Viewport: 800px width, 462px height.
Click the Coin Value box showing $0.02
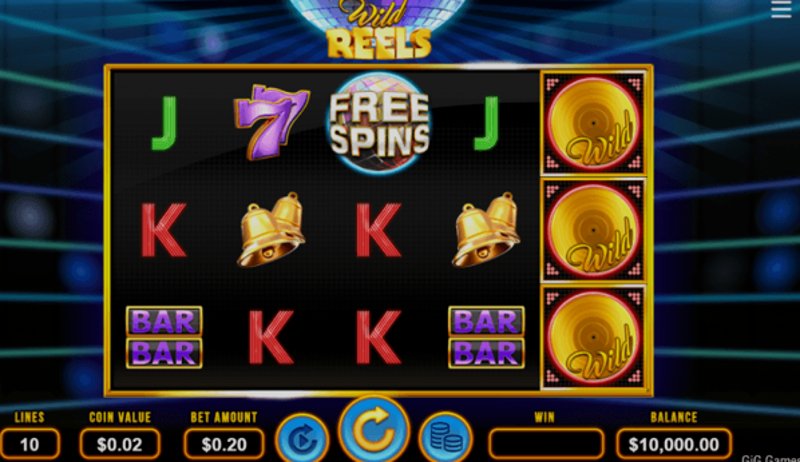click(x=120, y=444)
